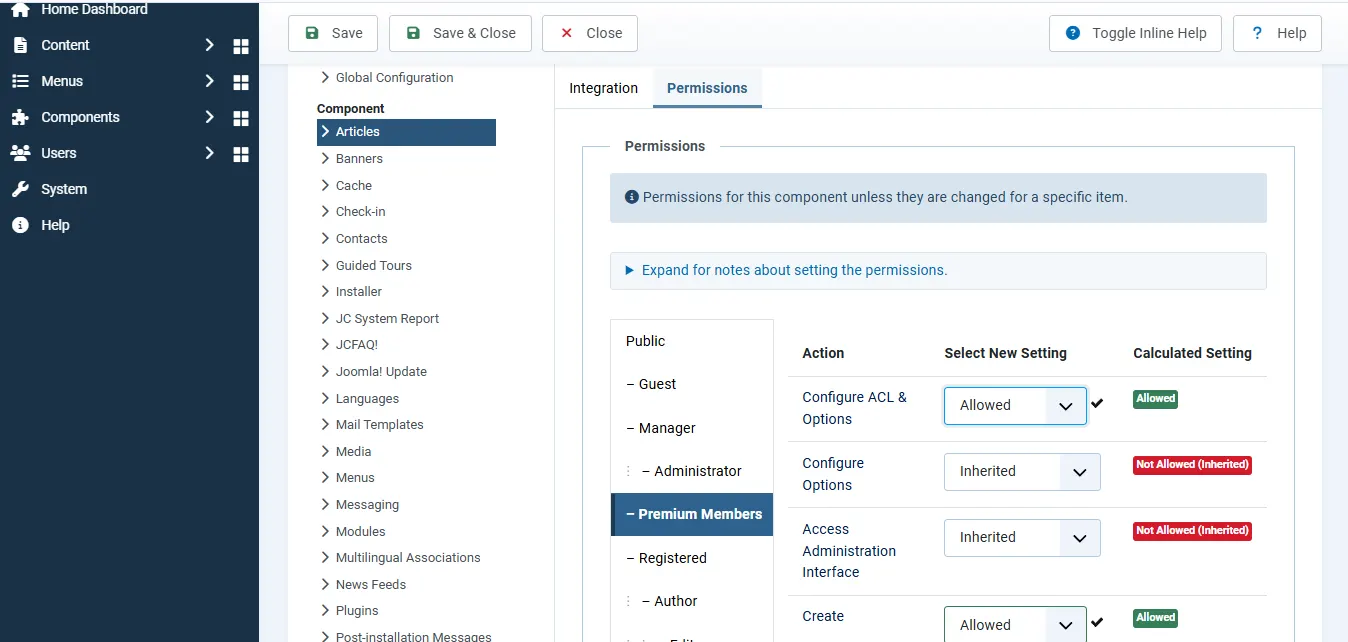Image resolution: width=1348 pixels, height=642 pixels.
Task: Expand the Components submenu arrow
Action: coord(209,117)
